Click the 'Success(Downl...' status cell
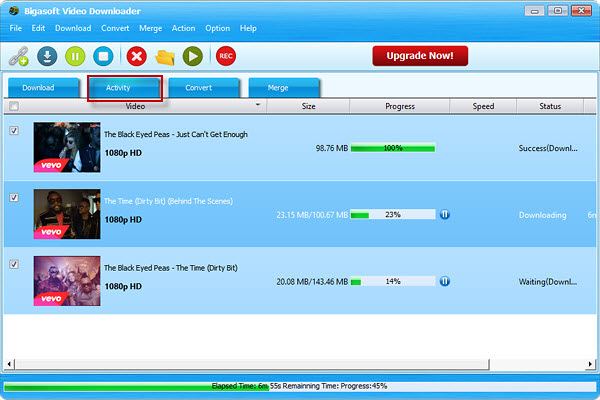 click(548, 148)
